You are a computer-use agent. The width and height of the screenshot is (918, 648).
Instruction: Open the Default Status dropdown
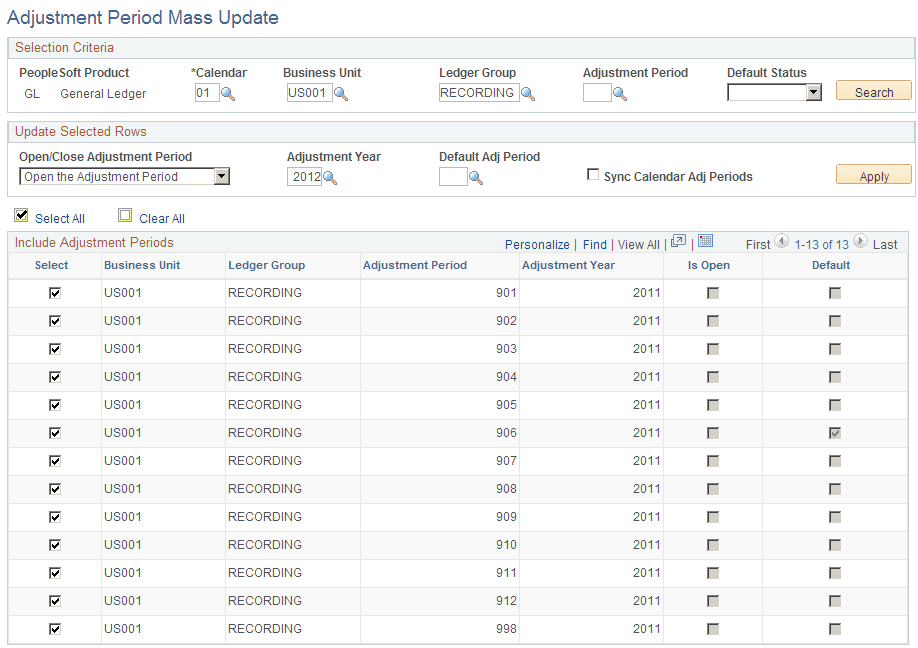(x=815, y=92)
